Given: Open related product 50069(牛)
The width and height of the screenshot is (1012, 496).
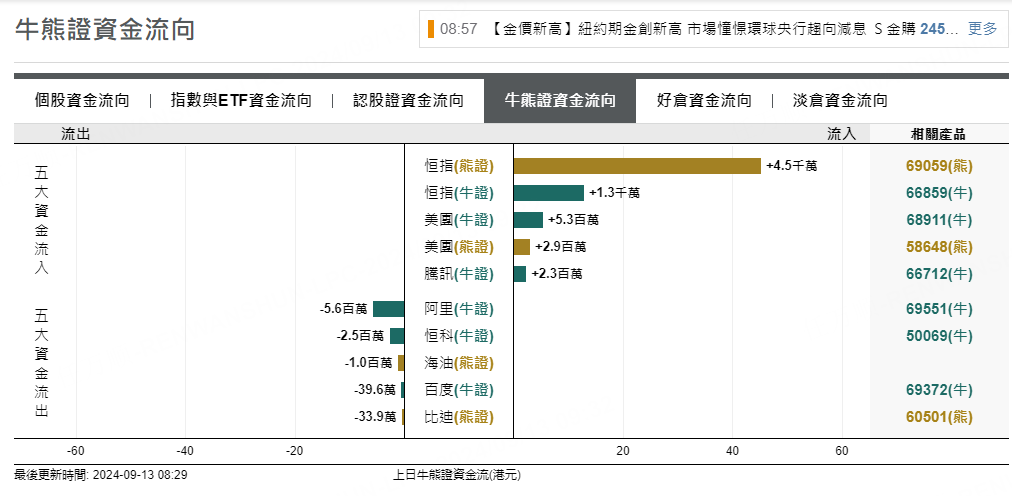Looking at the screenshot, I should coord(939,336).
